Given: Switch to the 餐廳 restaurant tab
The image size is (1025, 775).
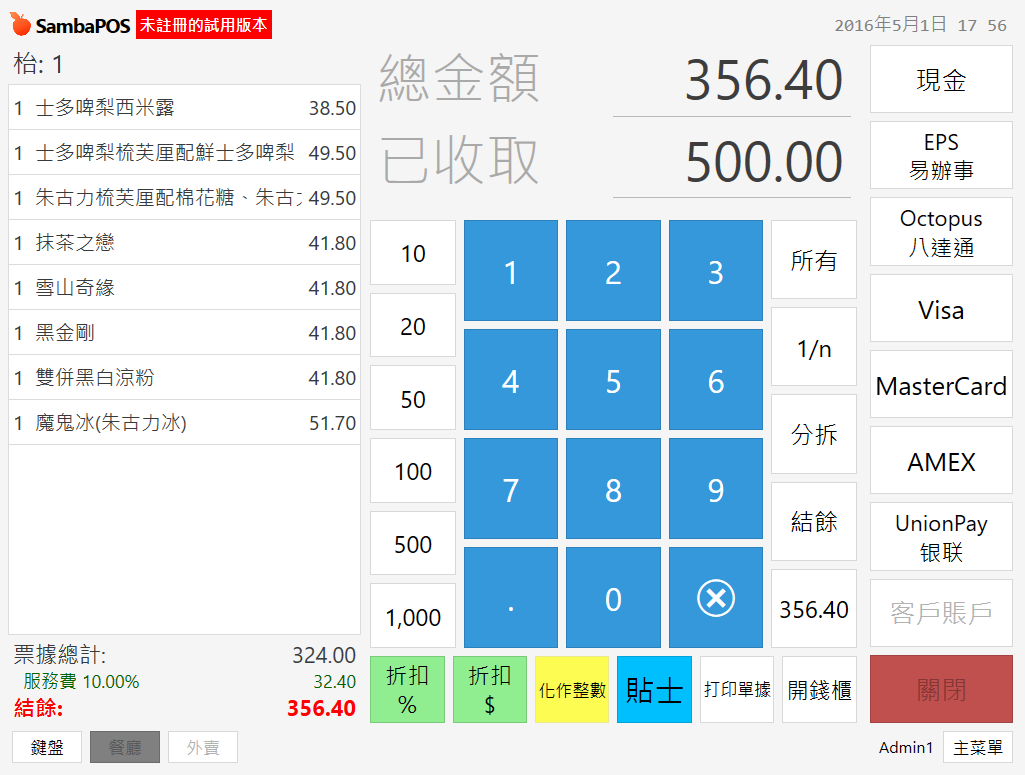Looking at the screenshot, I should tap(125, 747).
